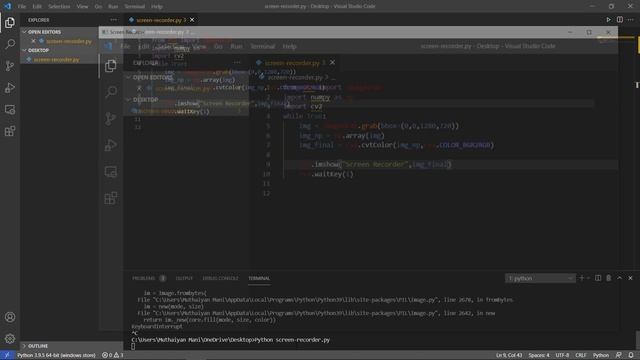Image resolution: width=640 pixels, height=360 pixels.
Task: Switch to the Debug Console tab
Action: tap(220, 278)
